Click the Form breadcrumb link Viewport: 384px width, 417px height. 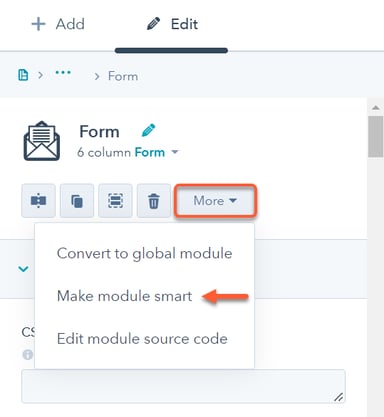point(123,76)
